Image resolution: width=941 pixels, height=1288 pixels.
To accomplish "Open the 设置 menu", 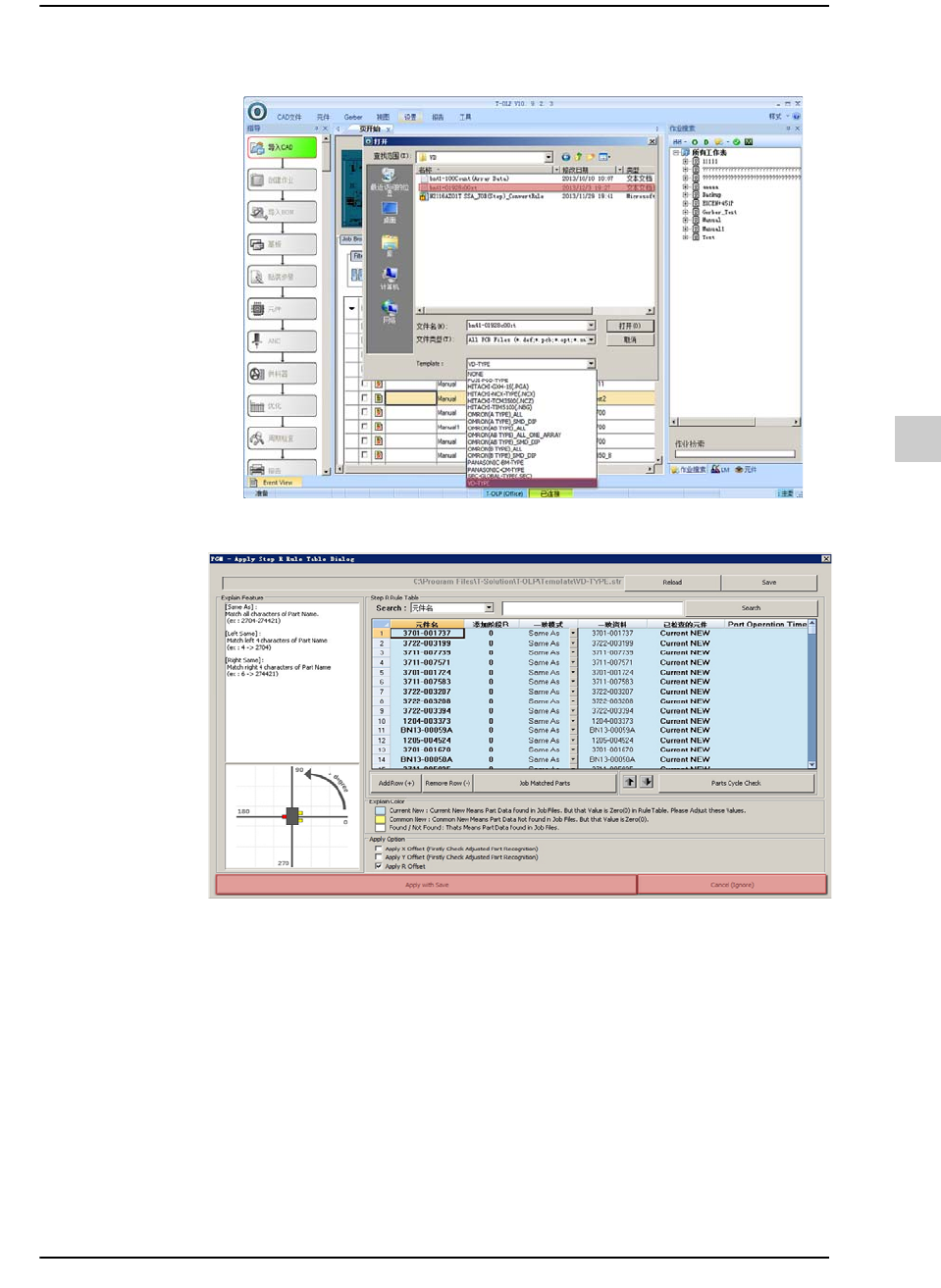I will click(x=410, y=117).
